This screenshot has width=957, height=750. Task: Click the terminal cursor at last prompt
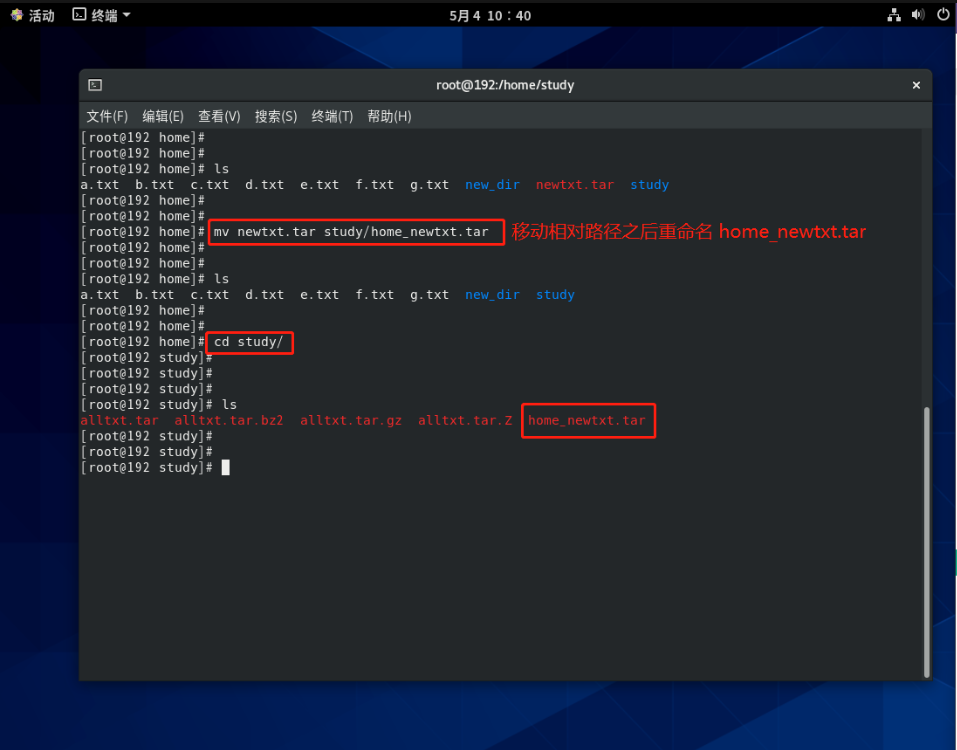(x=226, y=468)
